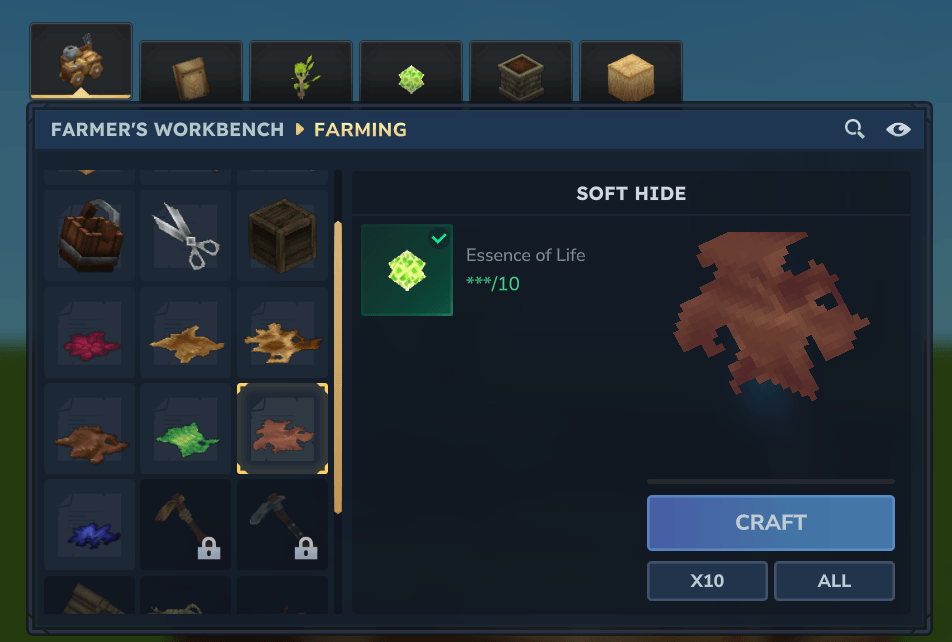
Task: Open the recipe search magnifier
Action: [x=854, y=129]
